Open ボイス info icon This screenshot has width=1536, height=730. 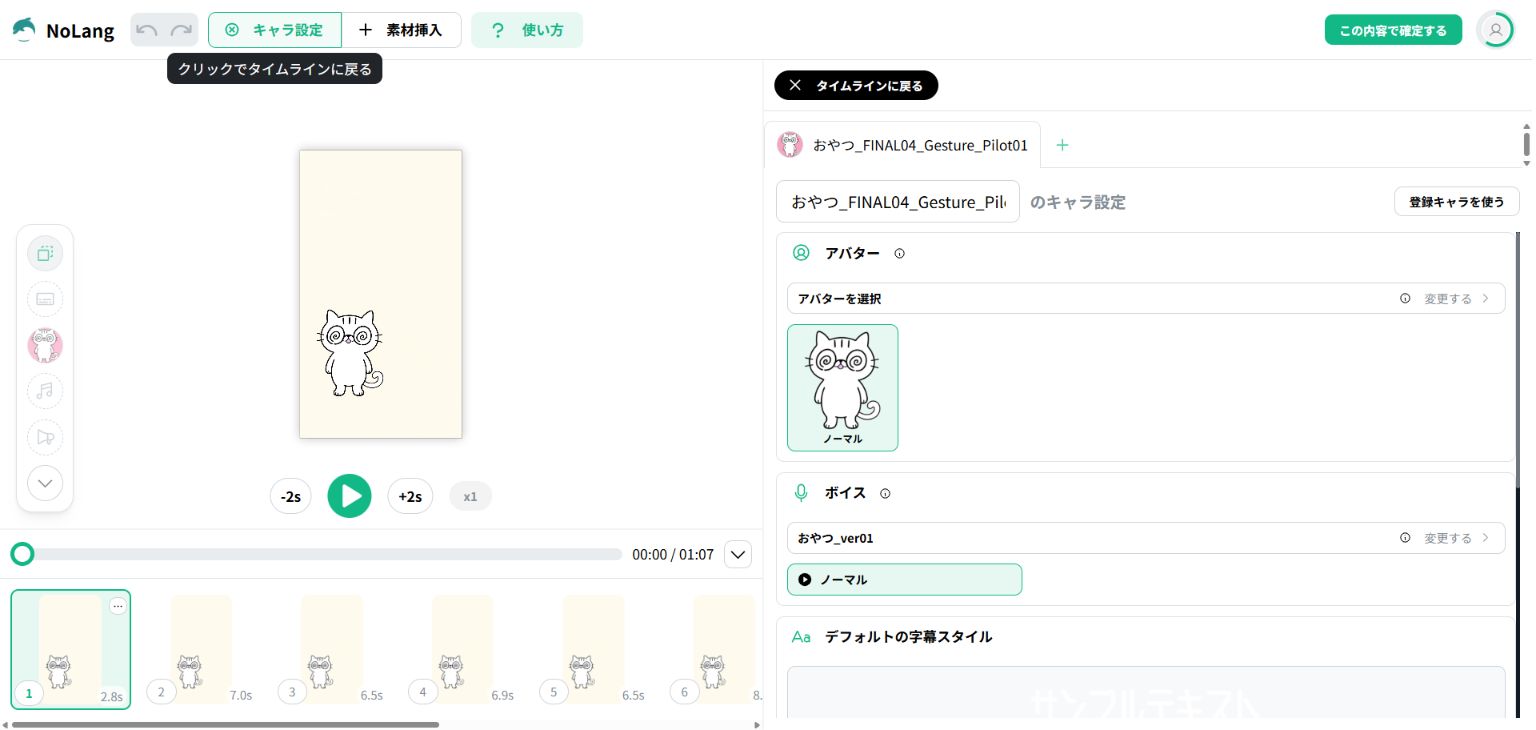[885, 494]
